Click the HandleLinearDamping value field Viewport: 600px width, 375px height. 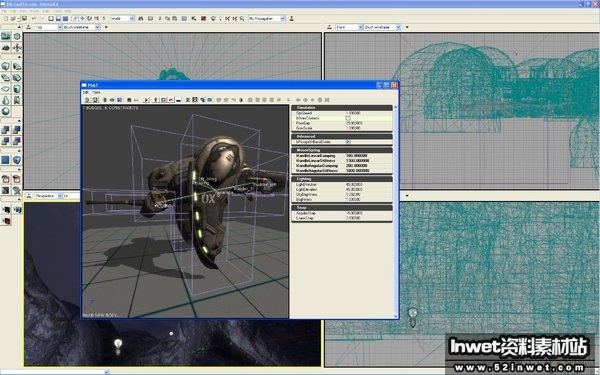[368, 156]
